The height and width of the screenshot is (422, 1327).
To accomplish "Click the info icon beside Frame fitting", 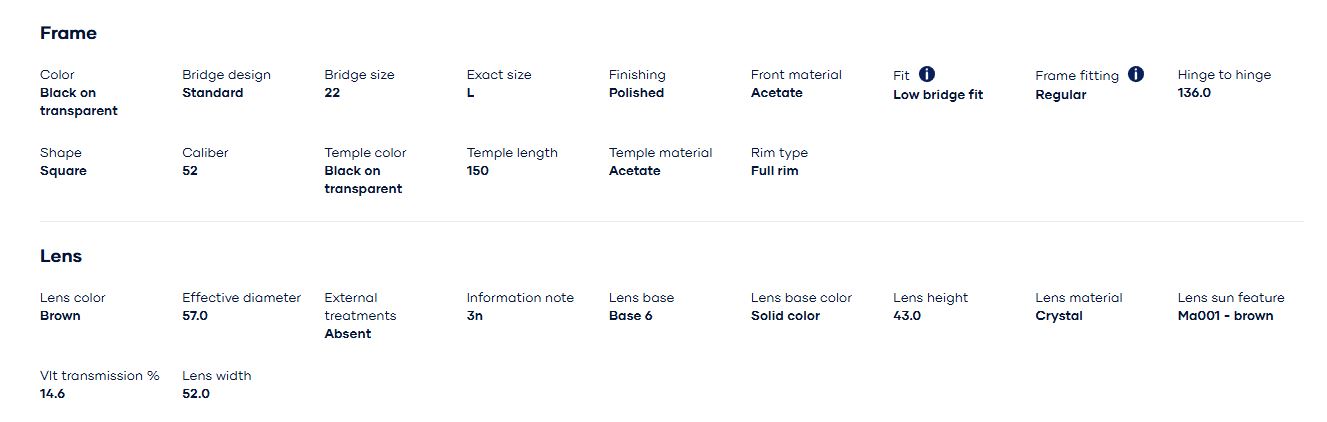I will [x=1135, y=74].
